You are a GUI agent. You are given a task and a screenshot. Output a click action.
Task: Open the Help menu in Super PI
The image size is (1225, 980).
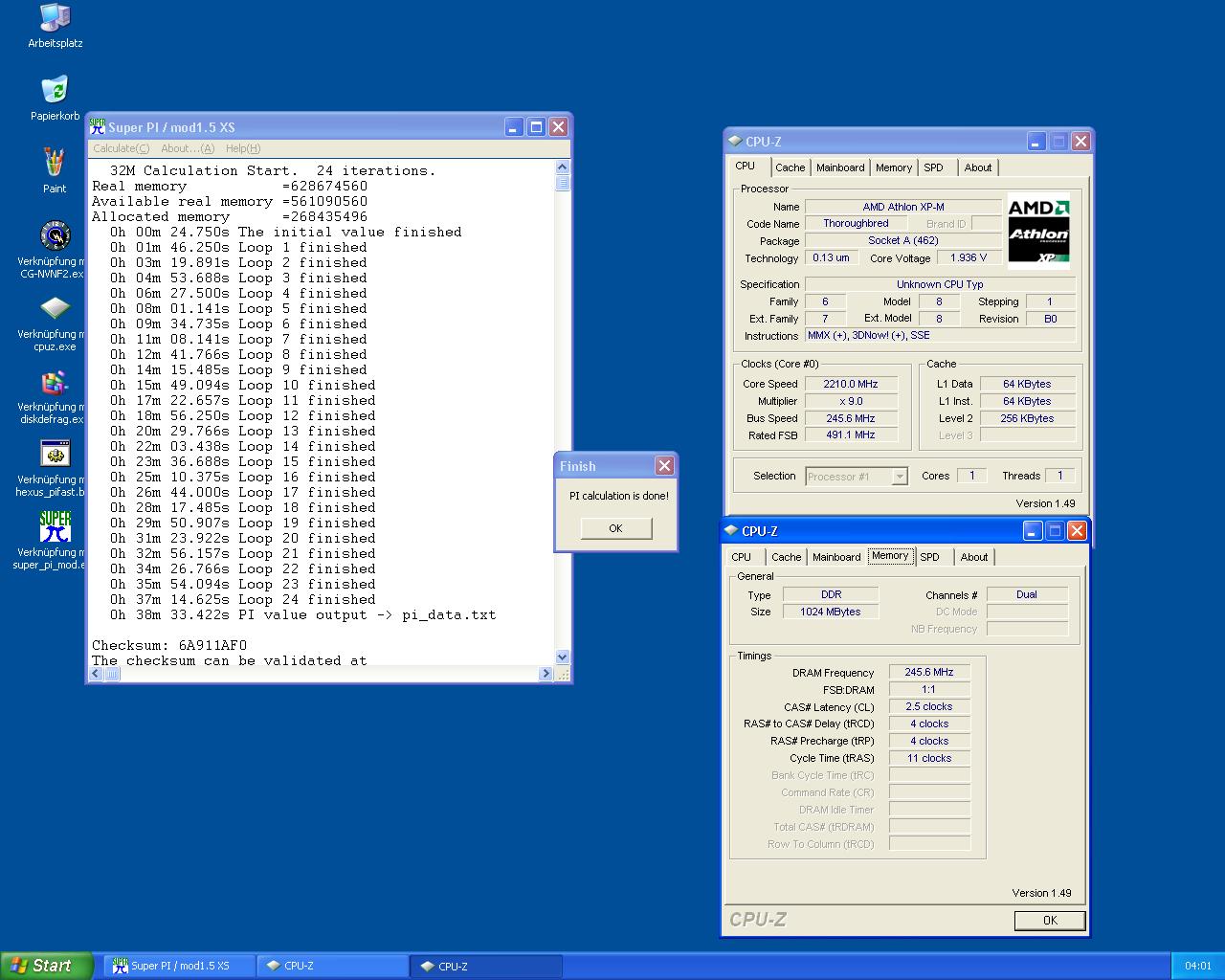(243, 148)
